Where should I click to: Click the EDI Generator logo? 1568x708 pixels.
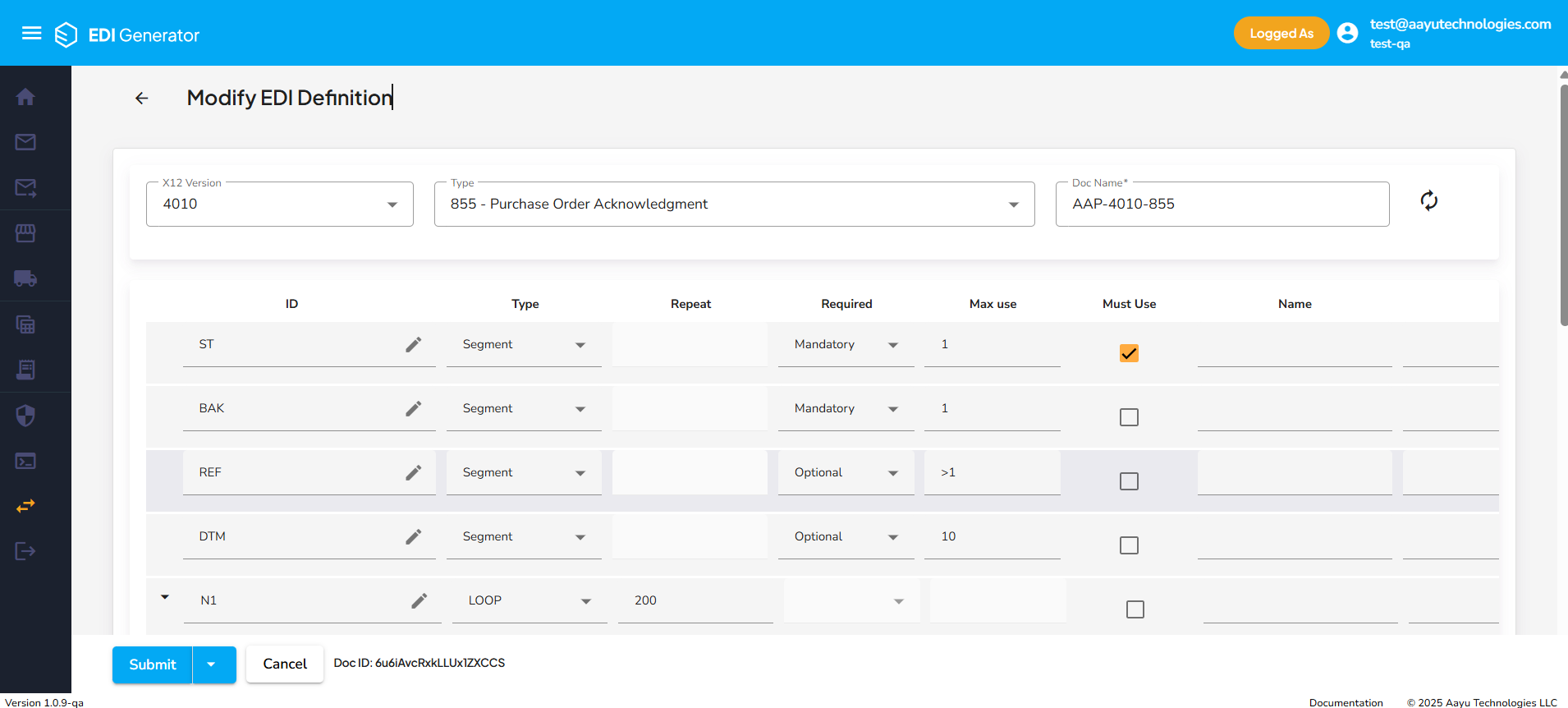[x=127, y=34]
